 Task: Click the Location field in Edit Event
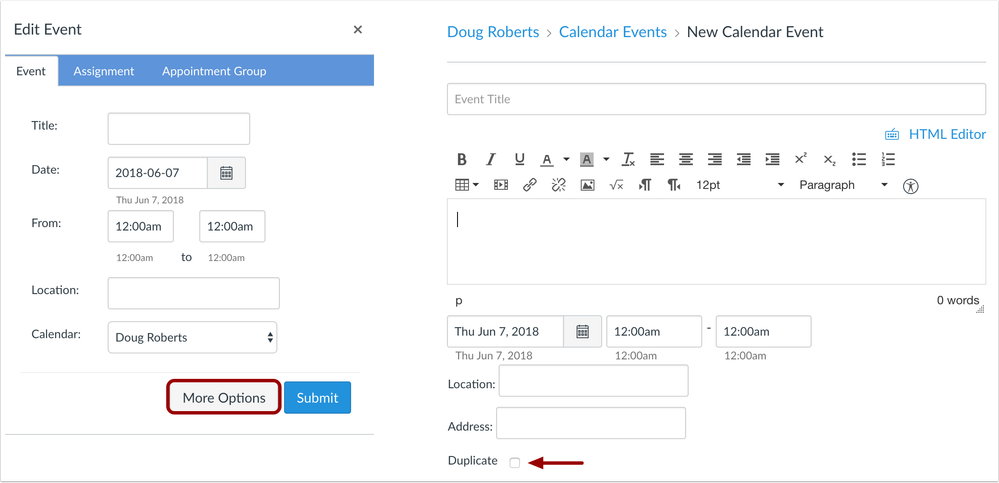pyautogui.click(x=194, y=293)
